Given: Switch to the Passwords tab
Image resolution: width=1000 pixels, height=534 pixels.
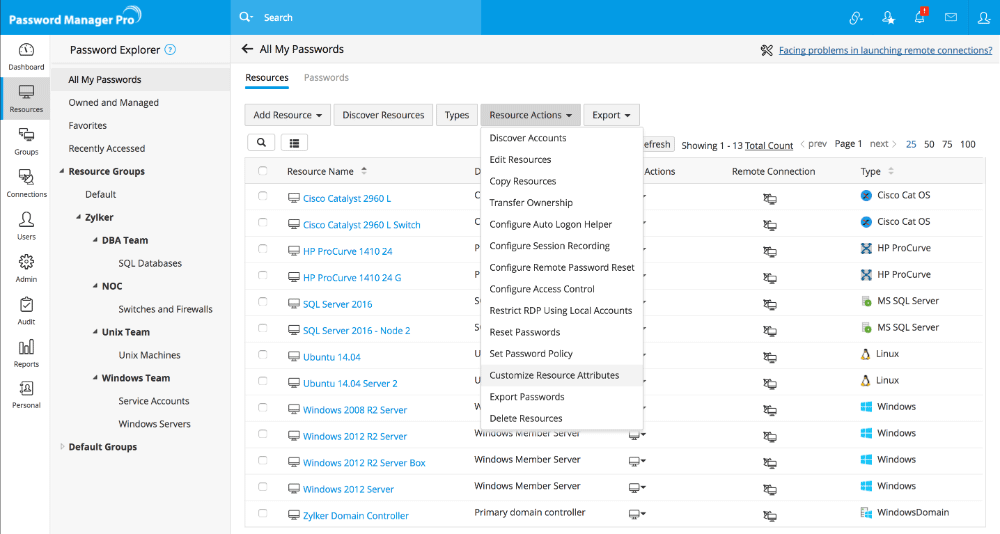Looking at the screenshot, I should tap(326, 77).
